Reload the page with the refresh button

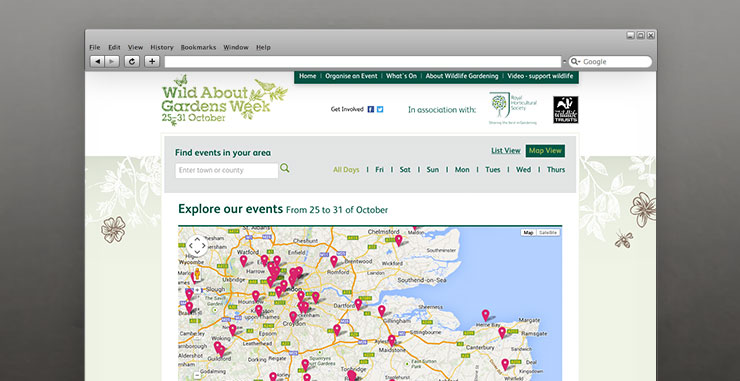[132, 61]
